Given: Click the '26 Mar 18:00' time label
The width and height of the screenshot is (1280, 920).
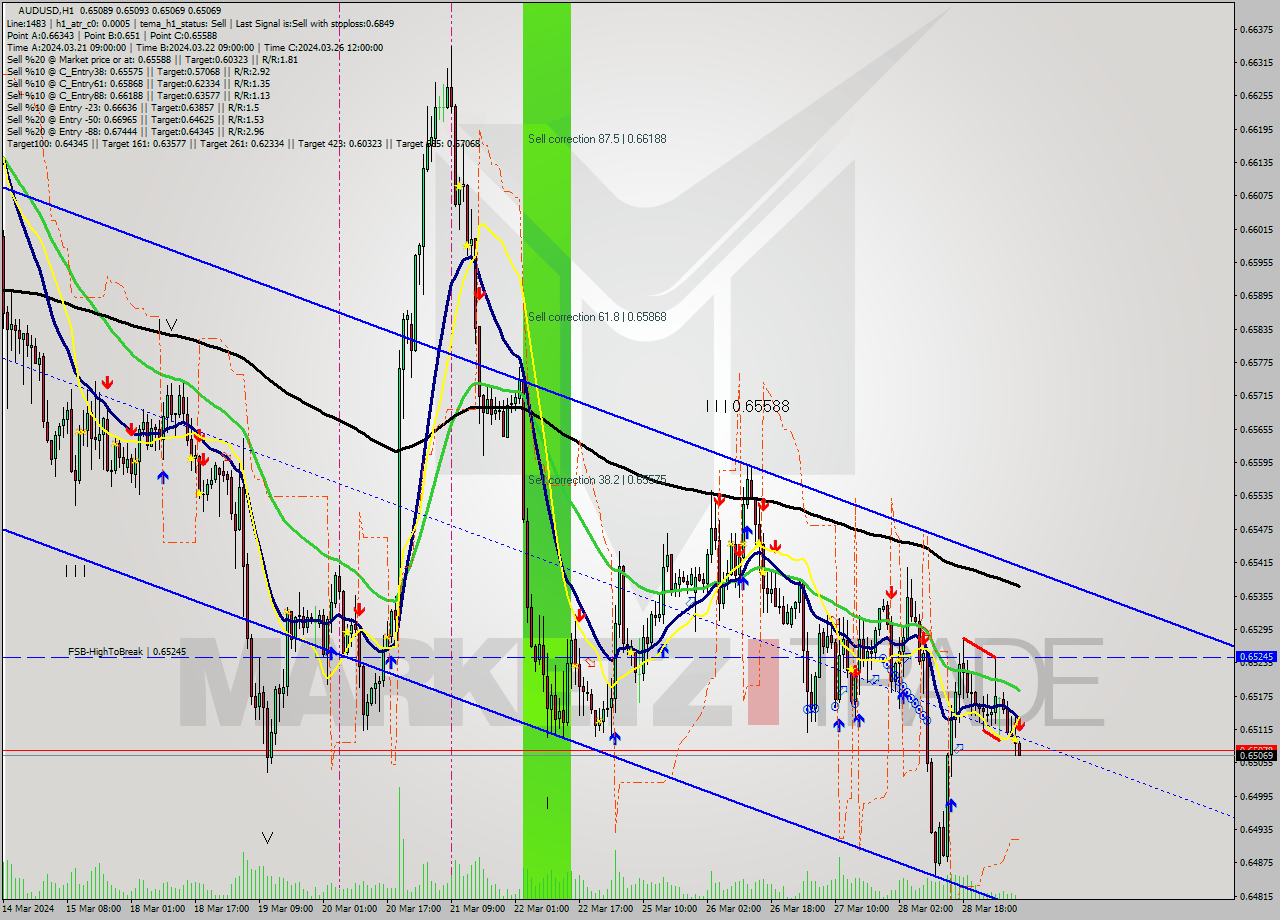Looking at the screenshot, I should 797,909.
